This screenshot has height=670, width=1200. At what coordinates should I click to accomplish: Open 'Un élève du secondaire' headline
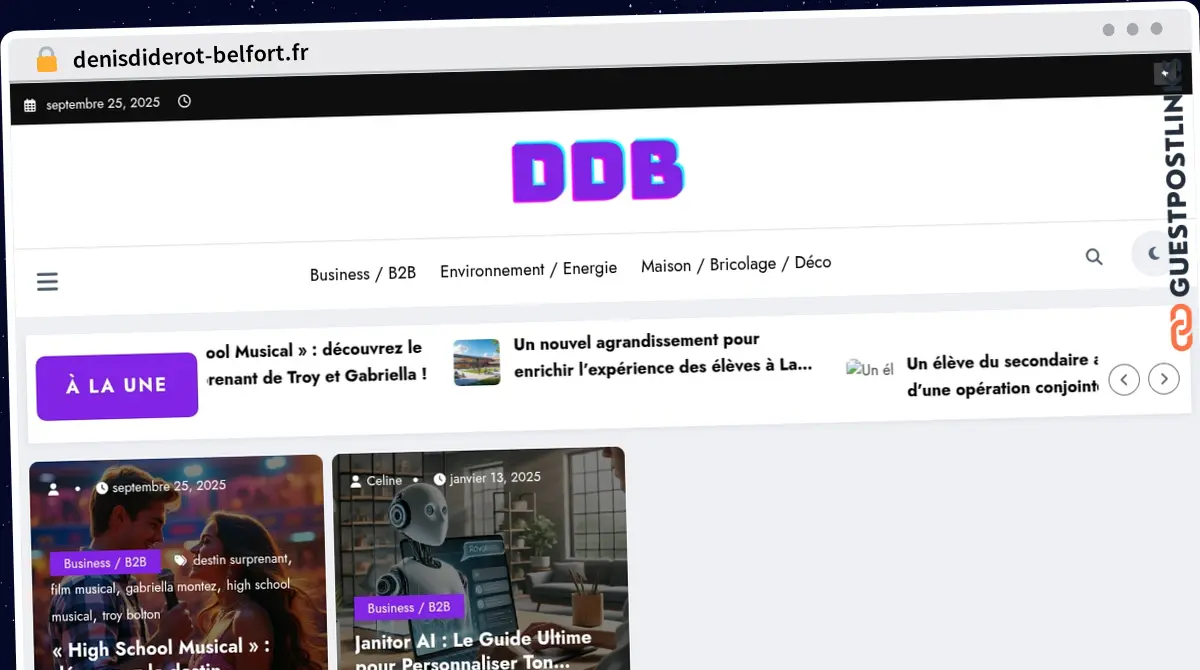1002,374
